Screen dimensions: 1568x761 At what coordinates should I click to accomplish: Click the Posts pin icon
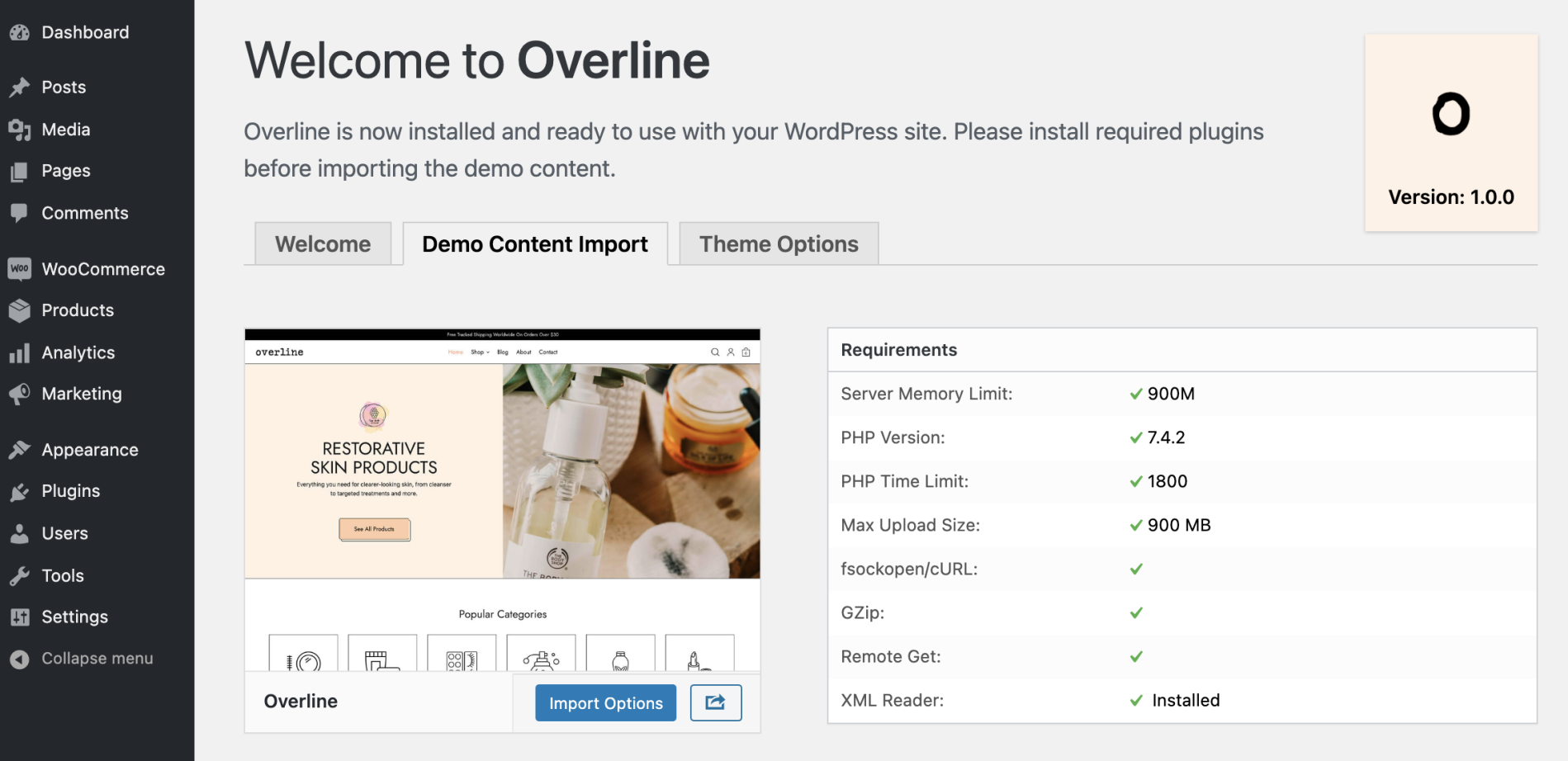[20, 87]
